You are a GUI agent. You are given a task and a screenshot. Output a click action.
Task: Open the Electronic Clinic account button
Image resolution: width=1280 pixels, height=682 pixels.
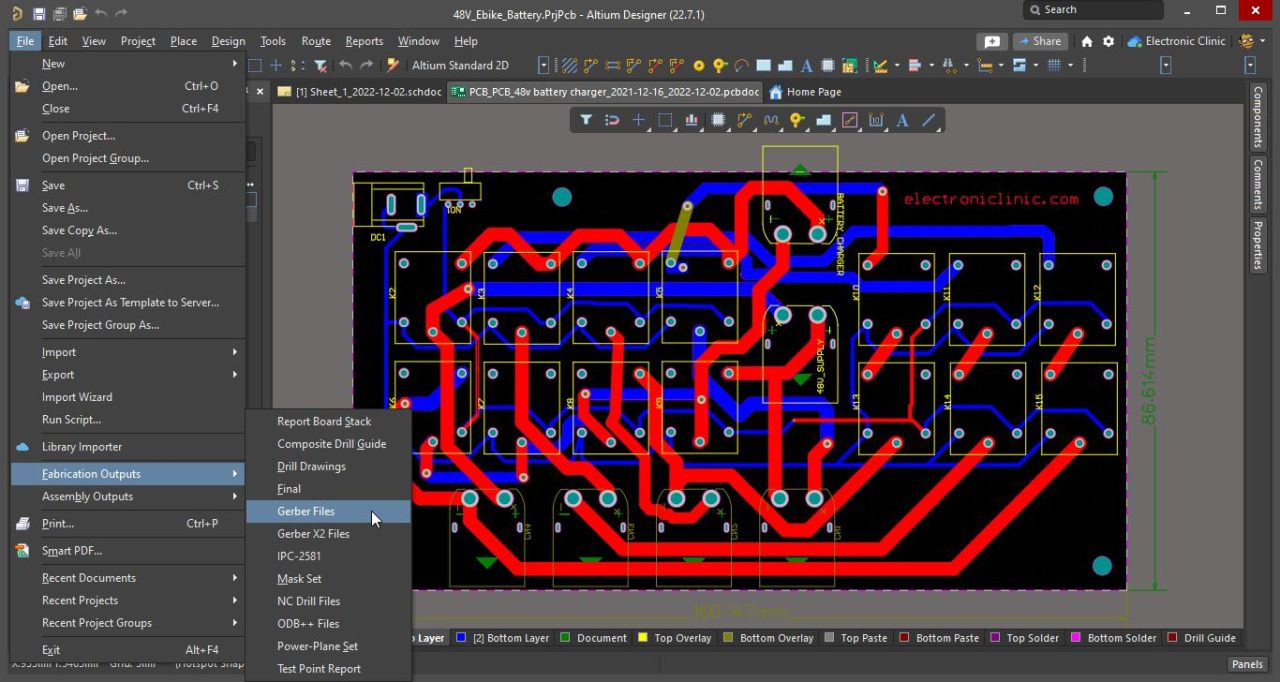coord(1176,41)
